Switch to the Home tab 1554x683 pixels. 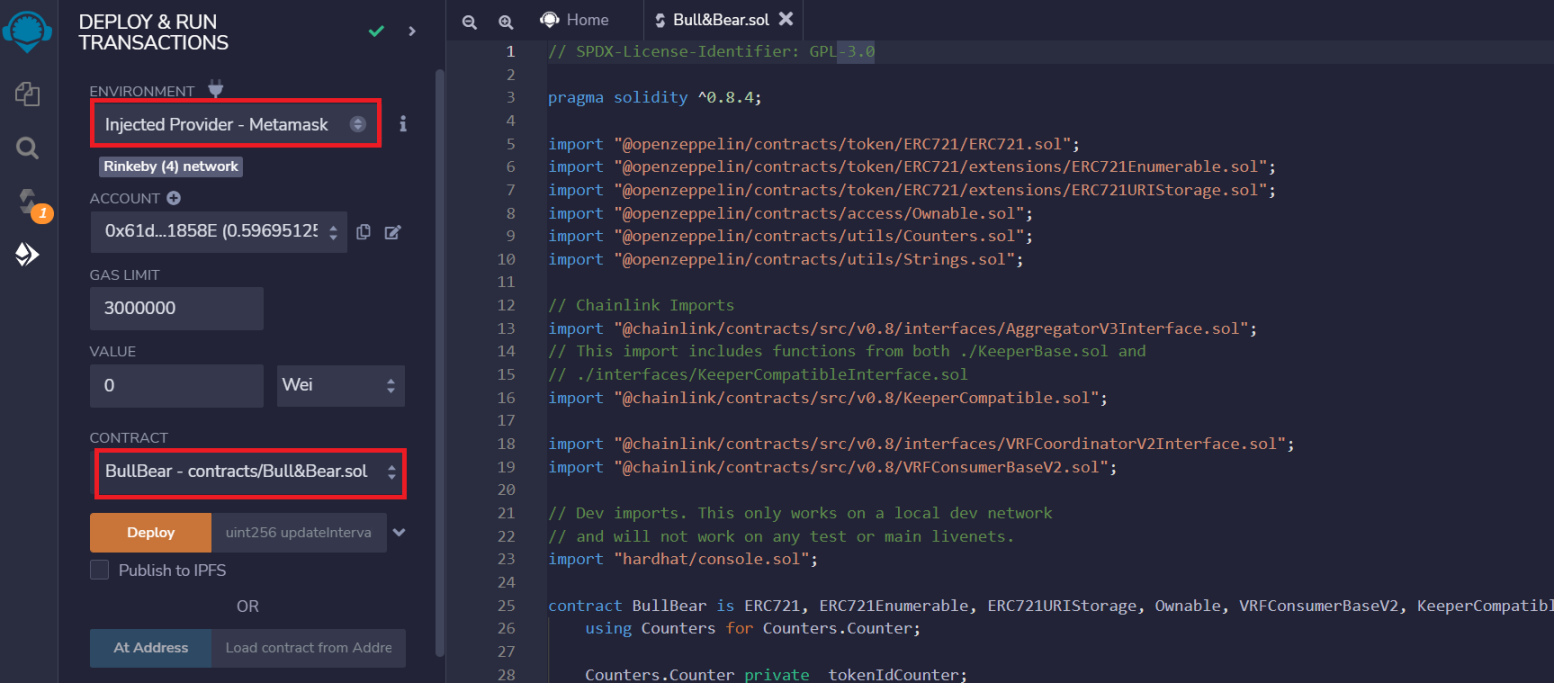[575, 20]
